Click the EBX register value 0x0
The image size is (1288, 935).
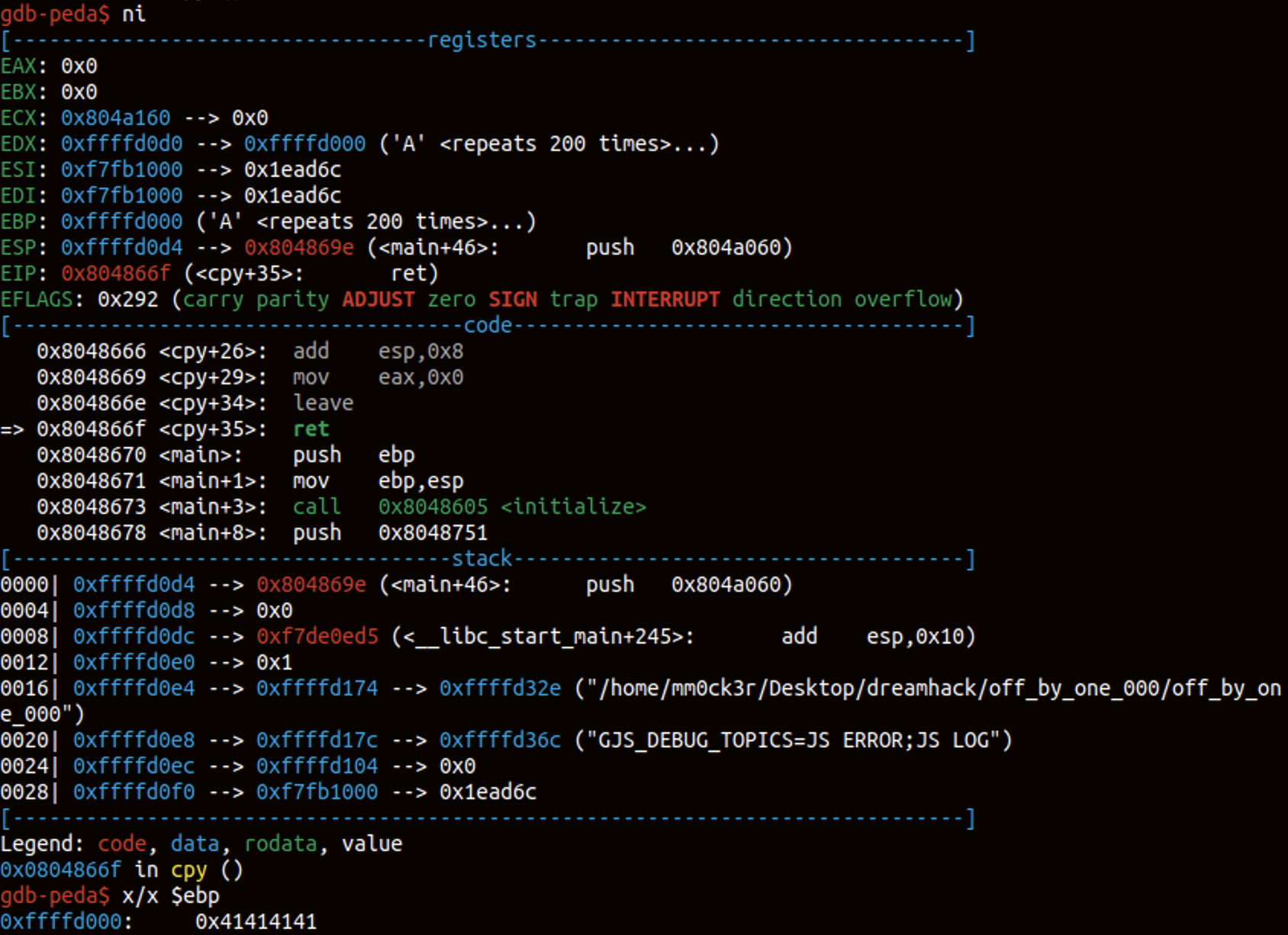point(79,92)
